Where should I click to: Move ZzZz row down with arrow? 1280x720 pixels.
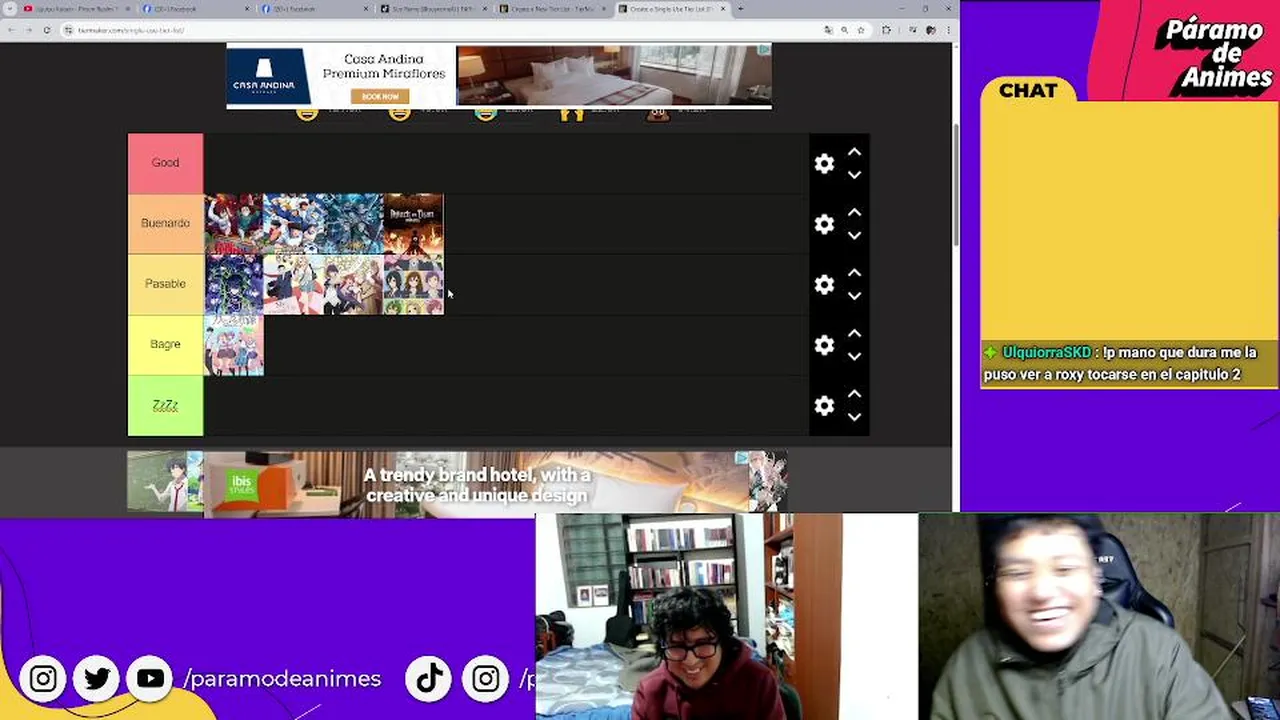click(854, 417)
